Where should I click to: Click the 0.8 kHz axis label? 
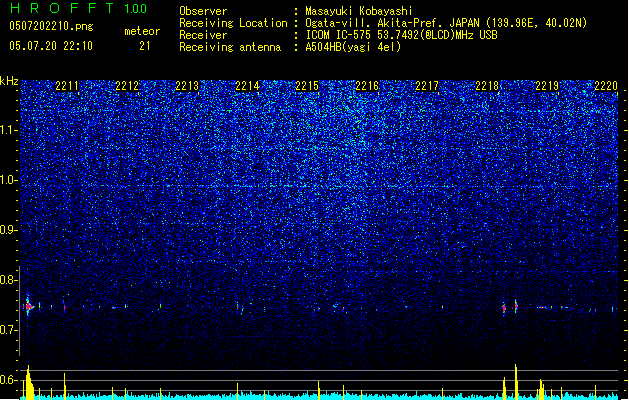(x=8, y=280)
